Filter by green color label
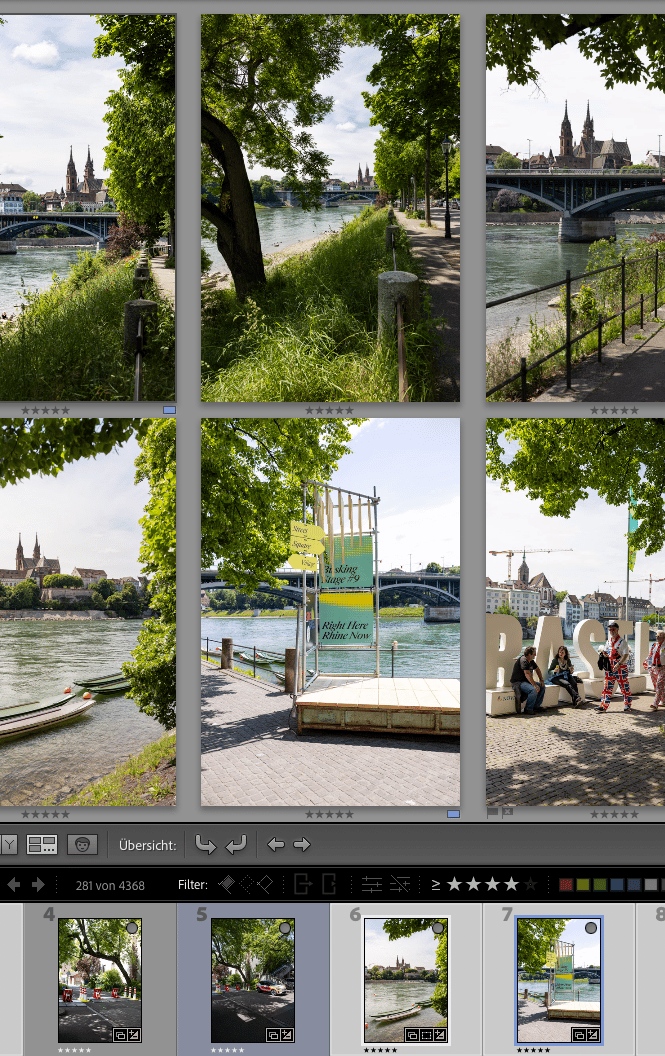665x1056 pixels. (x=600, y=884)
